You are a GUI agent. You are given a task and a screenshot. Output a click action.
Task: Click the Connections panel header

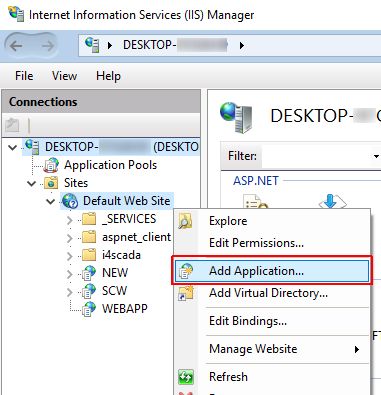coord(101,102)
